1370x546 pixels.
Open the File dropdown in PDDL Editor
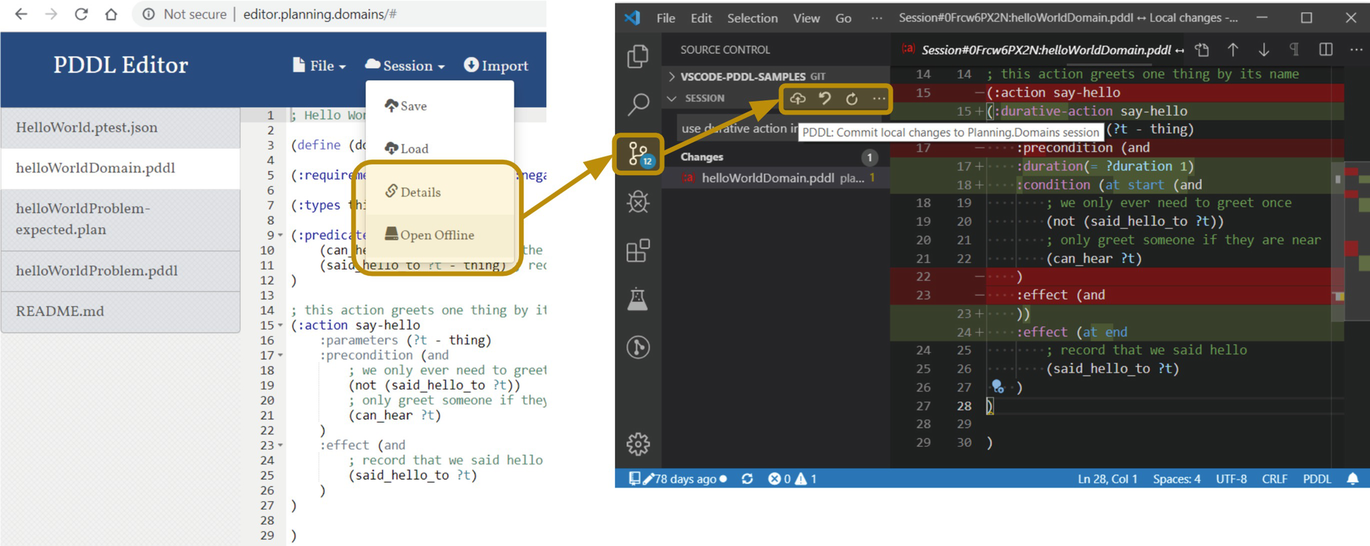319,66
